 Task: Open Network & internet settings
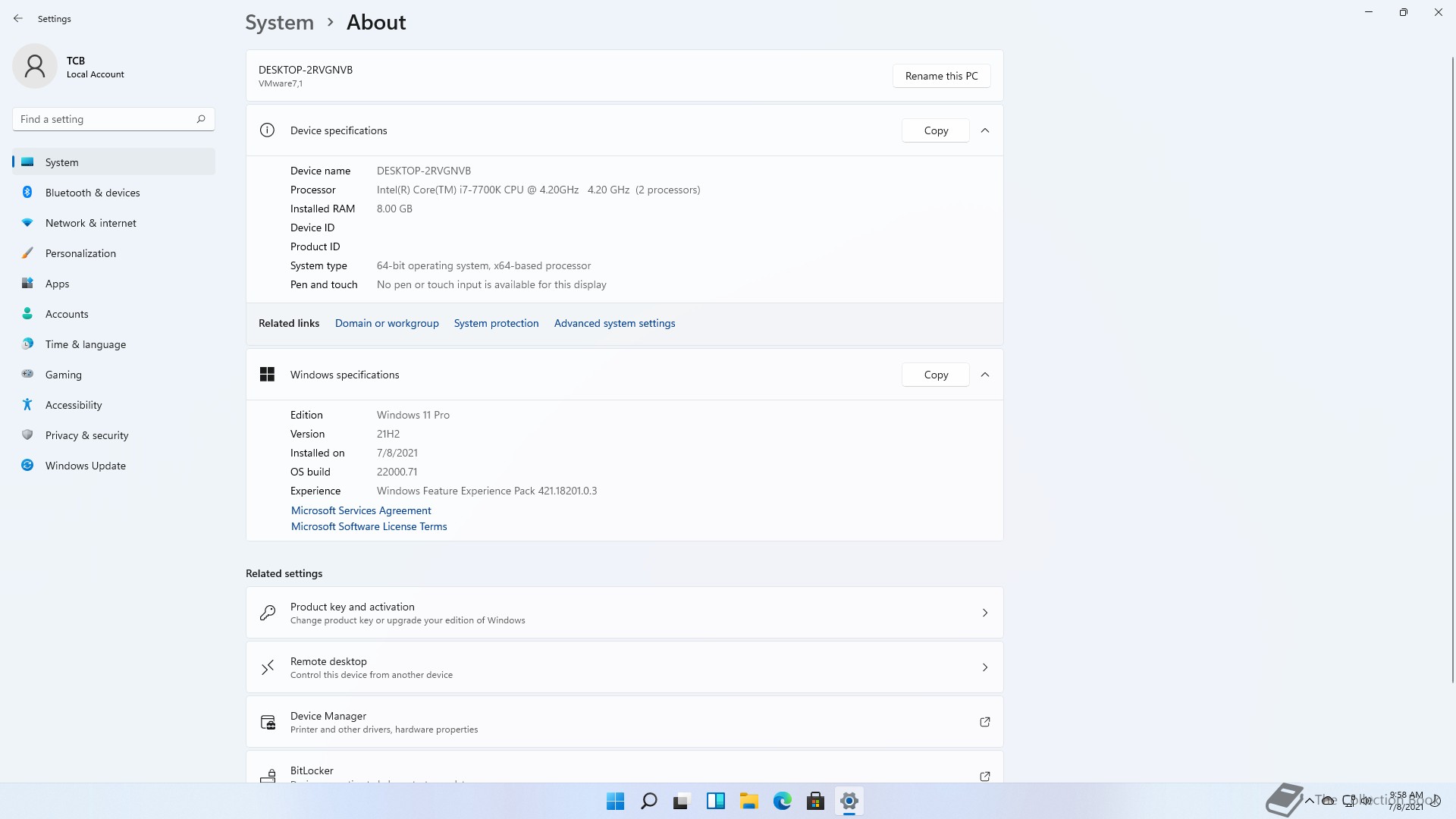pos(114,223)
